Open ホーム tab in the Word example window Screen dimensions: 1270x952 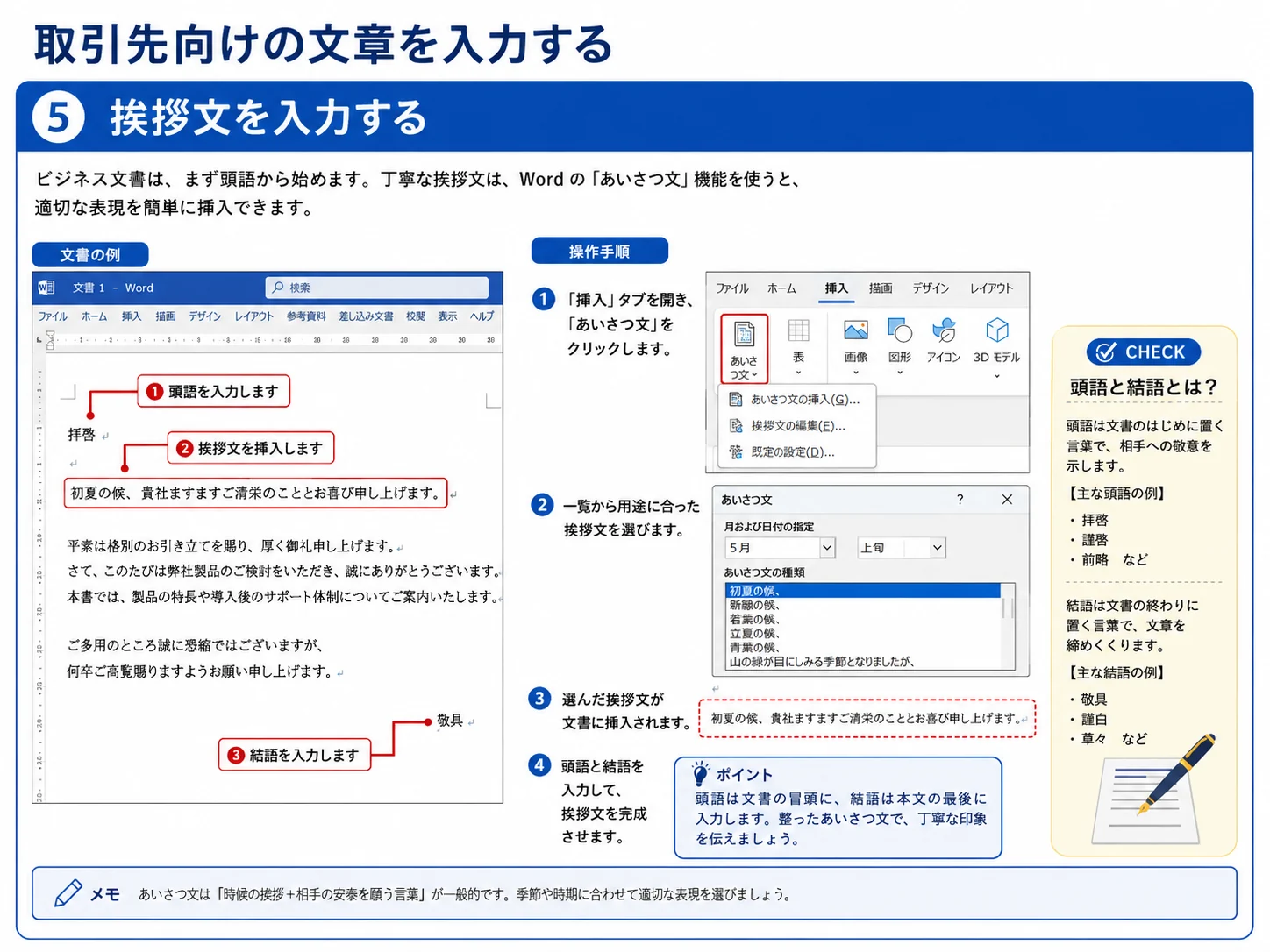[x=94, y=316]
